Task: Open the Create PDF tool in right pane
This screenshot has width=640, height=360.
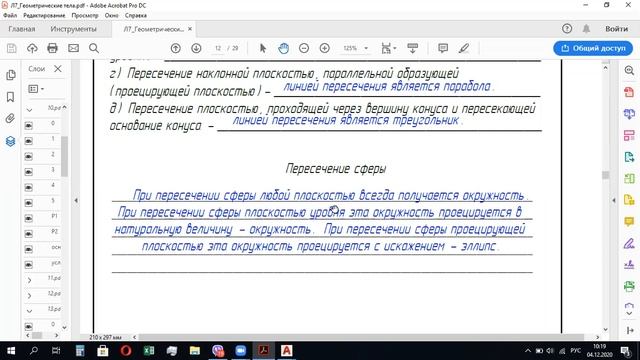Action: tap(629, 92)
